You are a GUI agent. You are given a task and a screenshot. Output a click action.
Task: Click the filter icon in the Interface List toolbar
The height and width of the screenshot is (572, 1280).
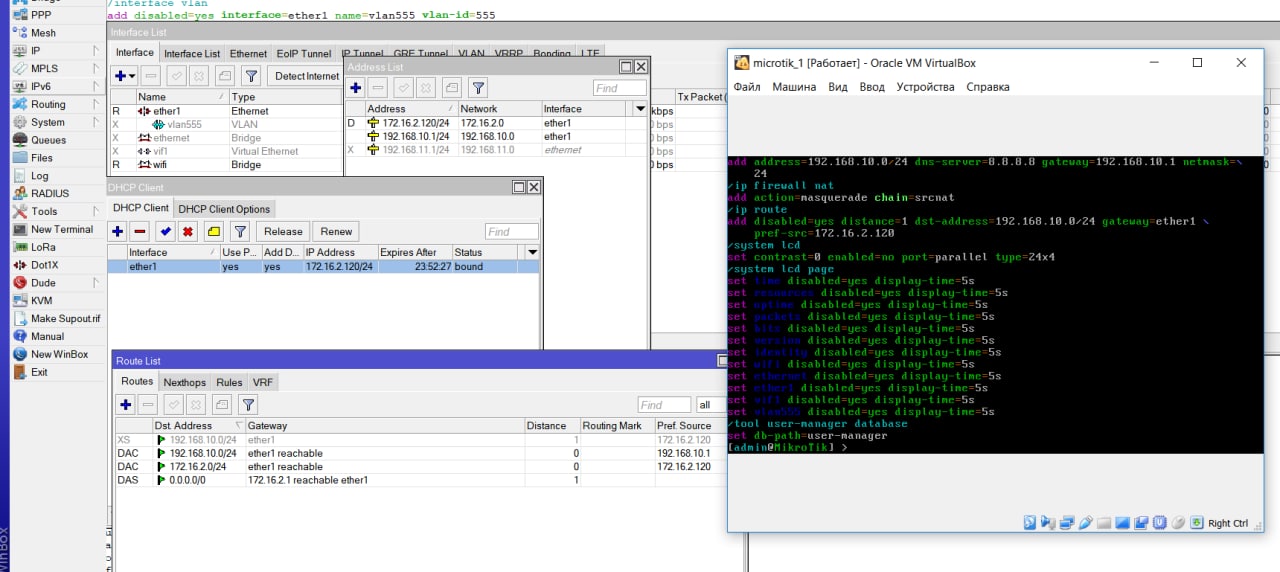tap(251, 76)
